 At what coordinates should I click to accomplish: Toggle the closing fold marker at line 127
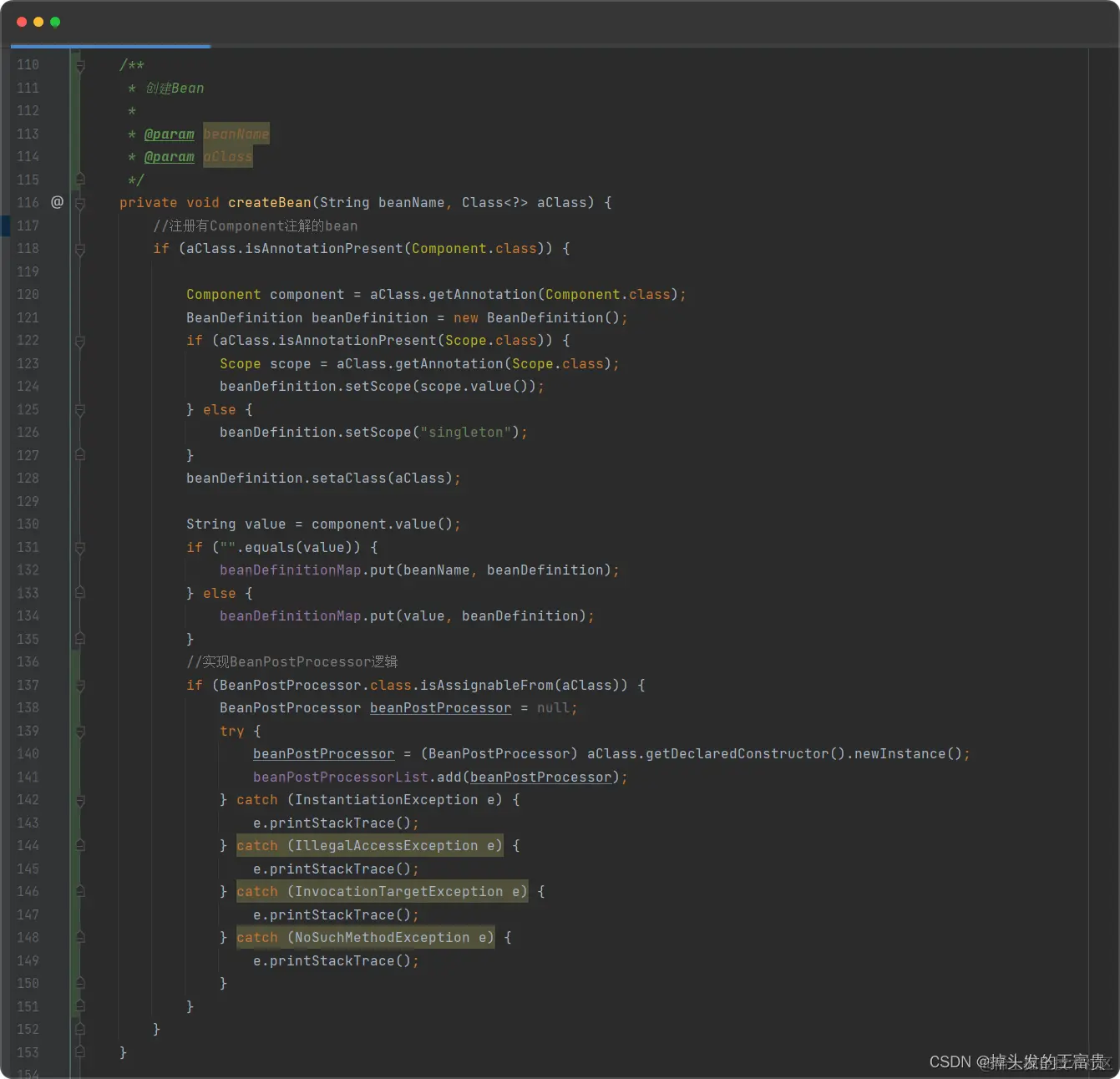(80, 455)
